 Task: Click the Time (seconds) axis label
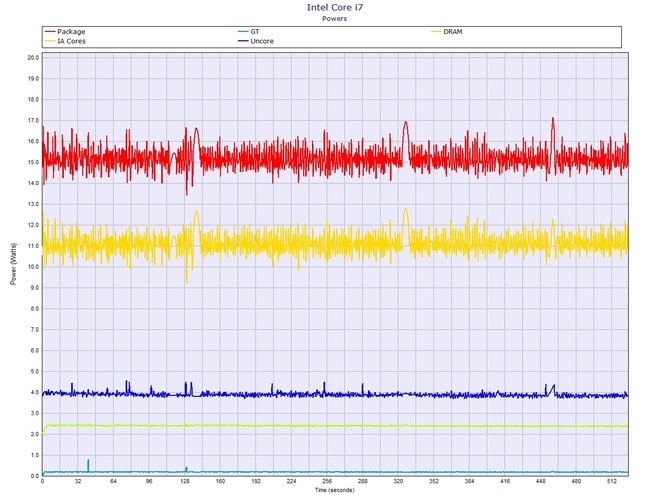click(335, 490)
